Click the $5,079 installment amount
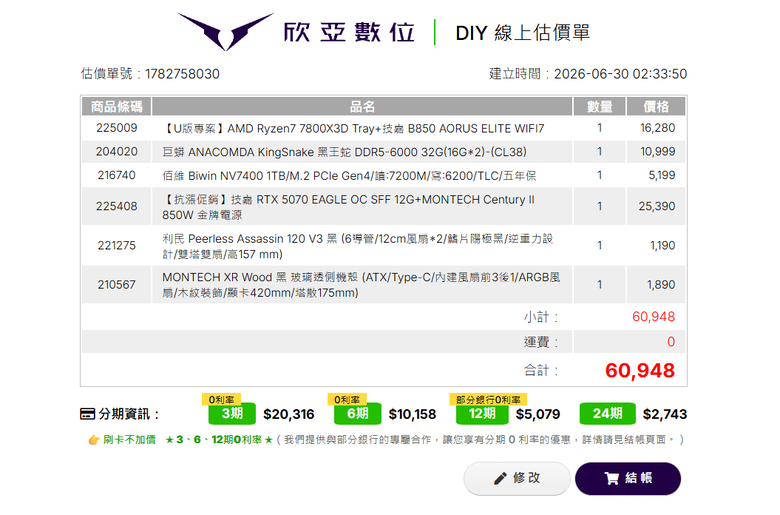 coord(538,414)
